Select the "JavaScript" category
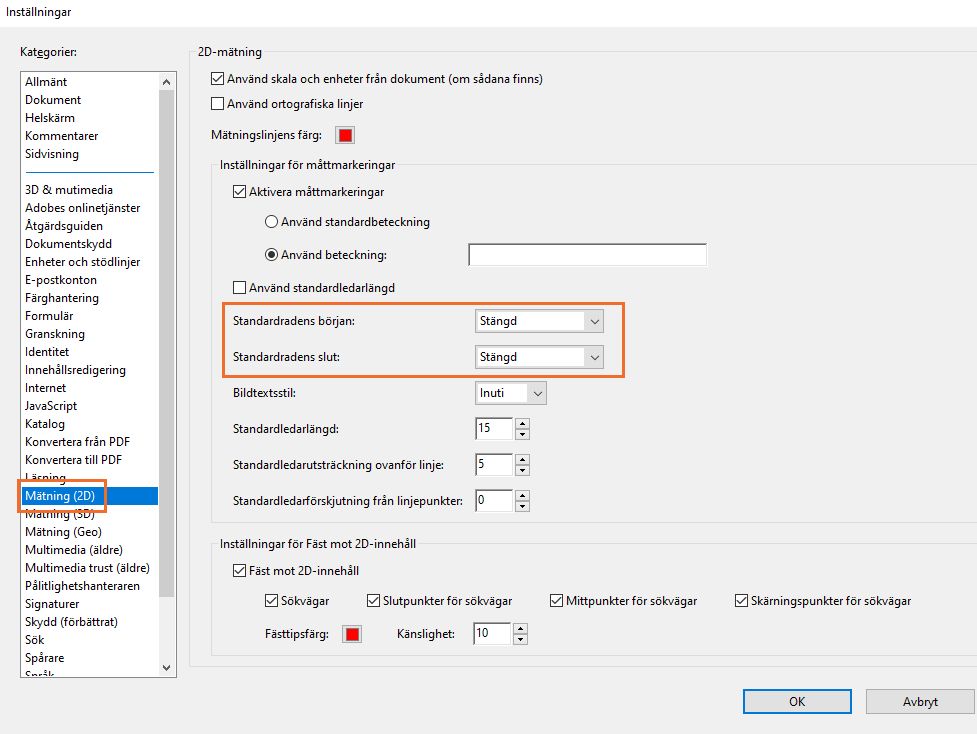 (52, 405)
